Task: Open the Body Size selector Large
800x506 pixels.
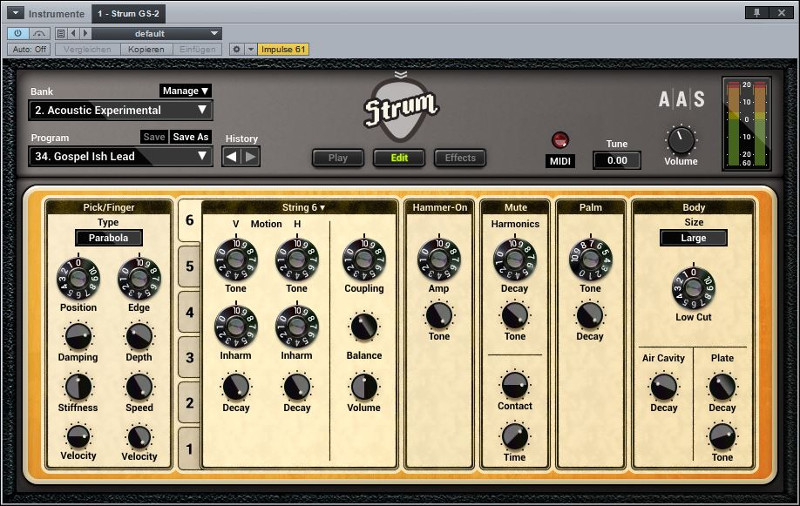Action: pos(693,238)
